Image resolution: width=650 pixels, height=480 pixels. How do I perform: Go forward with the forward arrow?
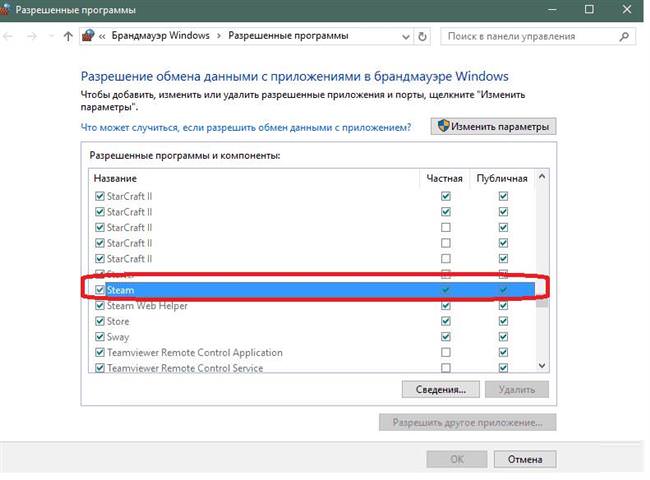pos(32,36)
